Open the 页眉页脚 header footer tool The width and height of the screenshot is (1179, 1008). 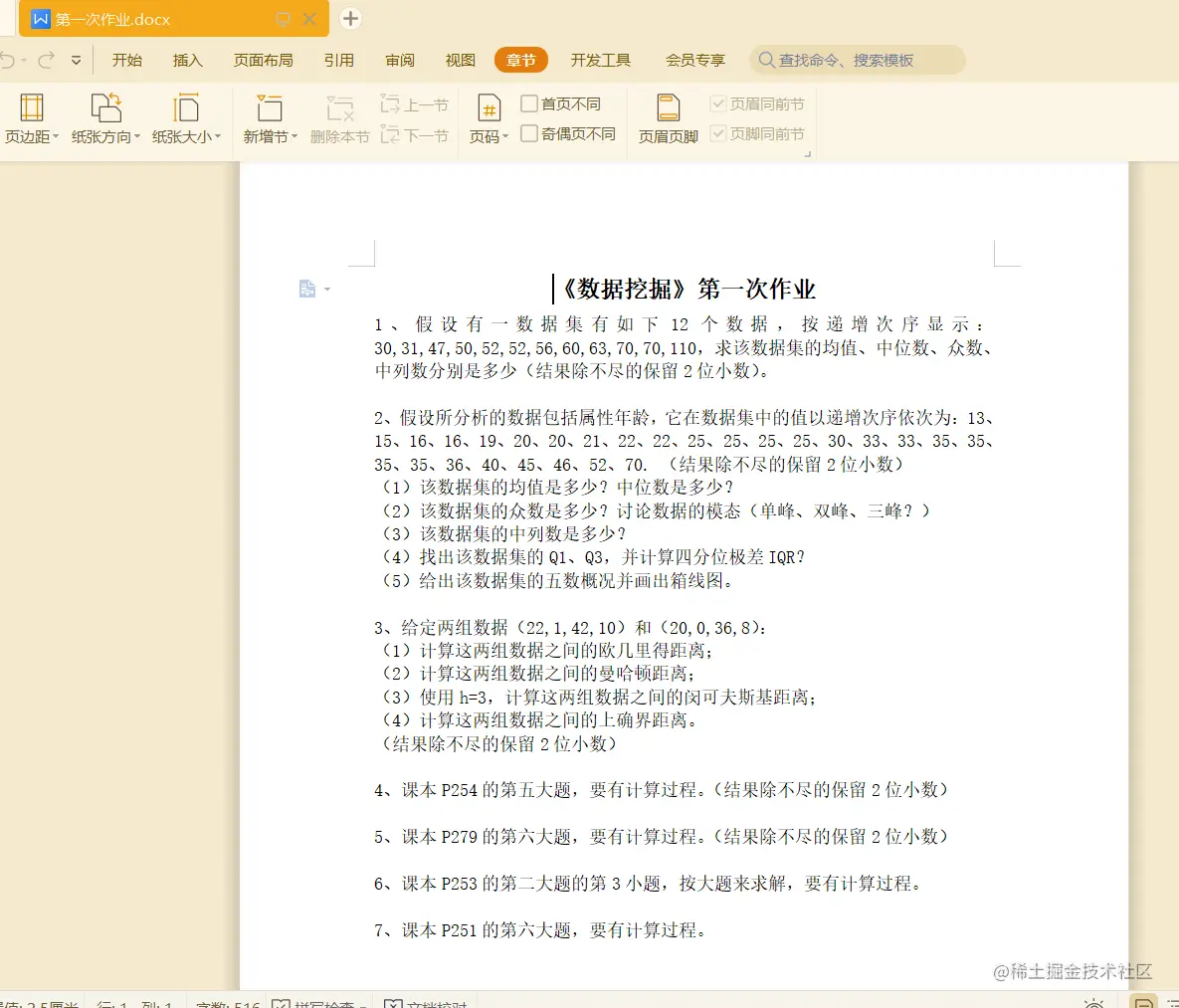(668, 118)
